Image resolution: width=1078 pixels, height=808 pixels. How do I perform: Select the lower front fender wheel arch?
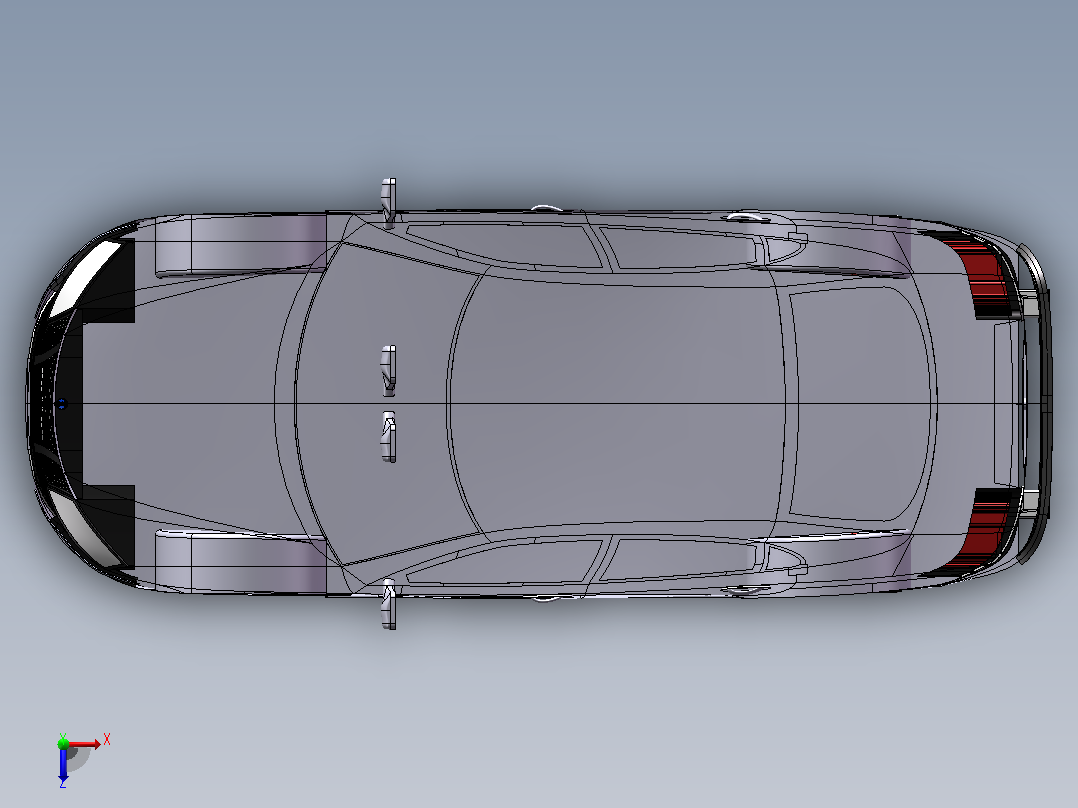coord(241,561)
